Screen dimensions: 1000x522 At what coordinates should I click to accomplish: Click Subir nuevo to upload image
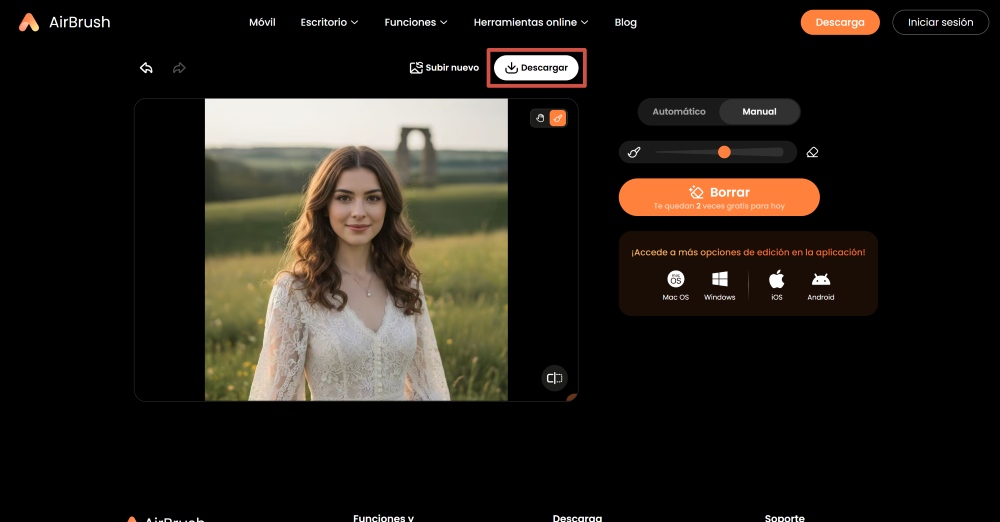[x=444, y=68]
